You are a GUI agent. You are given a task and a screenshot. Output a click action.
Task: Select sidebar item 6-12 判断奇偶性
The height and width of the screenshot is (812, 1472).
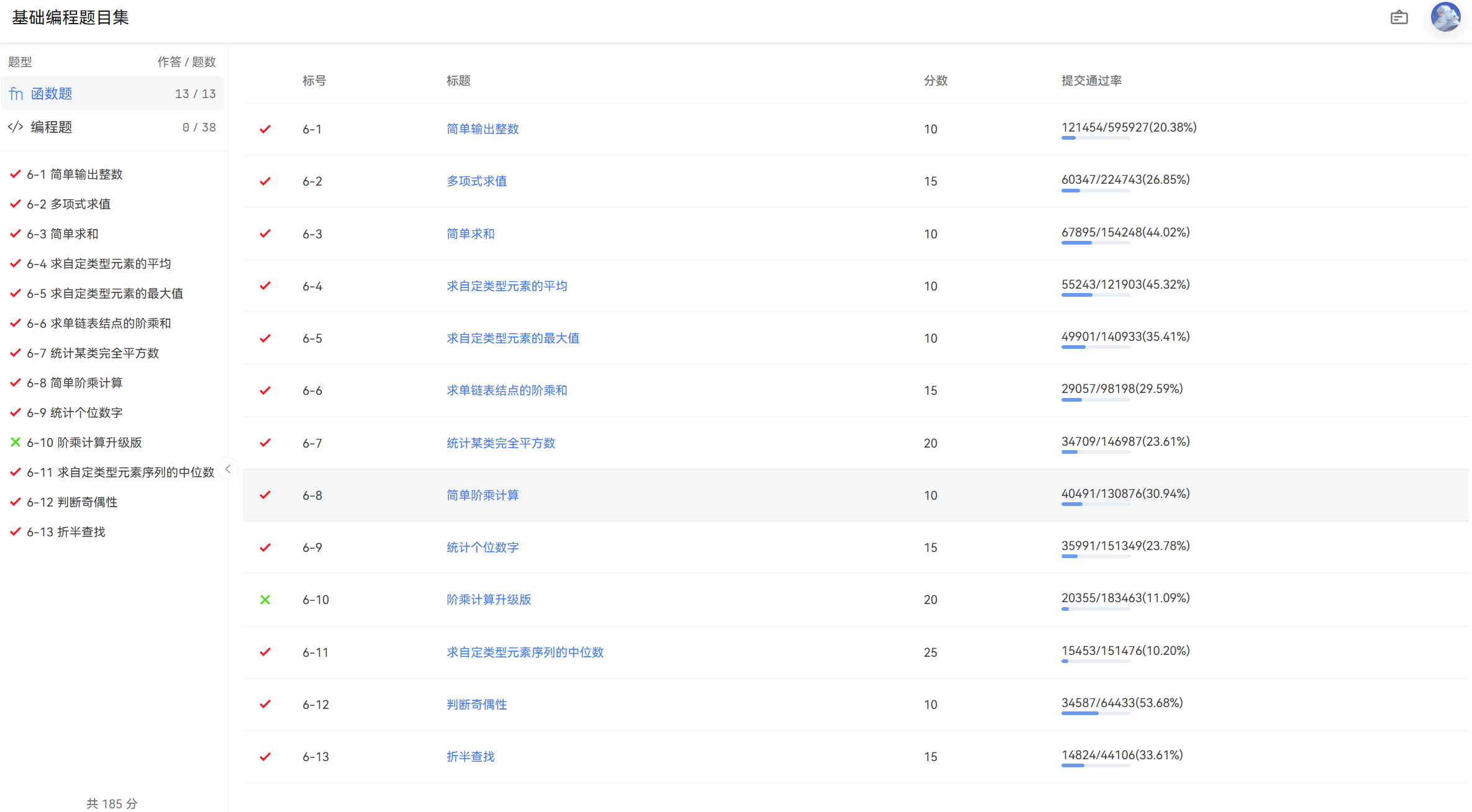[72, 502]
